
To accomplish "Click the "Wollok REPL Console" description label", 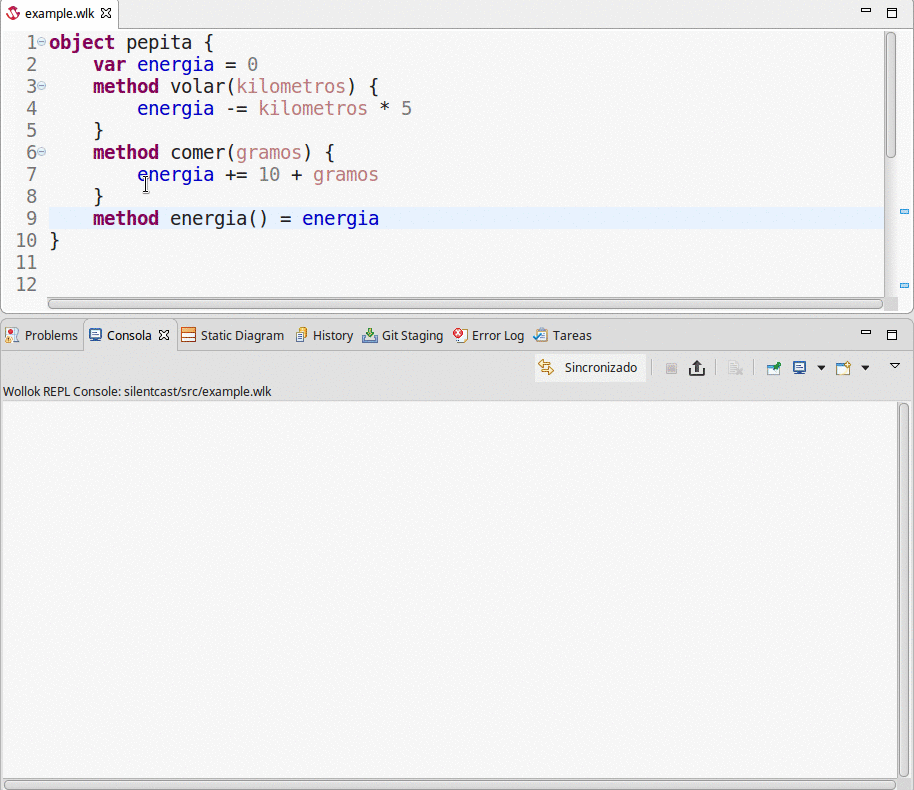I will click(137, 391).
